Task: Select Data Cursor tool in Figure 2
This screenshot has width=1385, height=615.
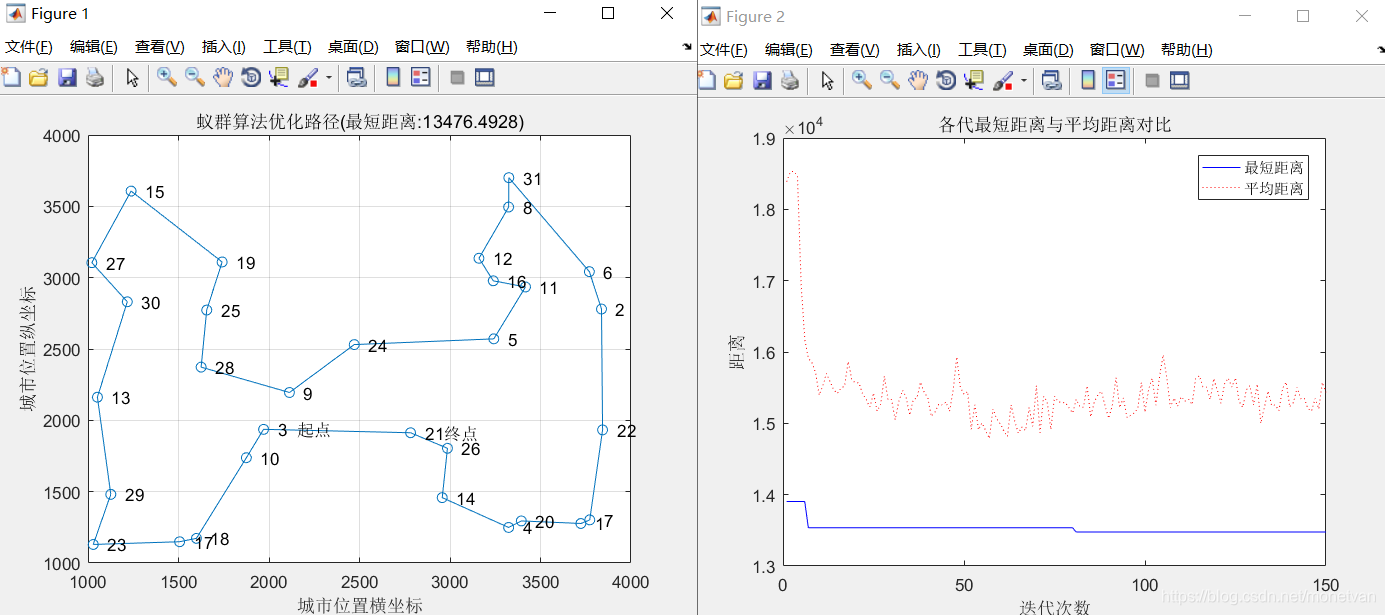Action: (973, 79)
